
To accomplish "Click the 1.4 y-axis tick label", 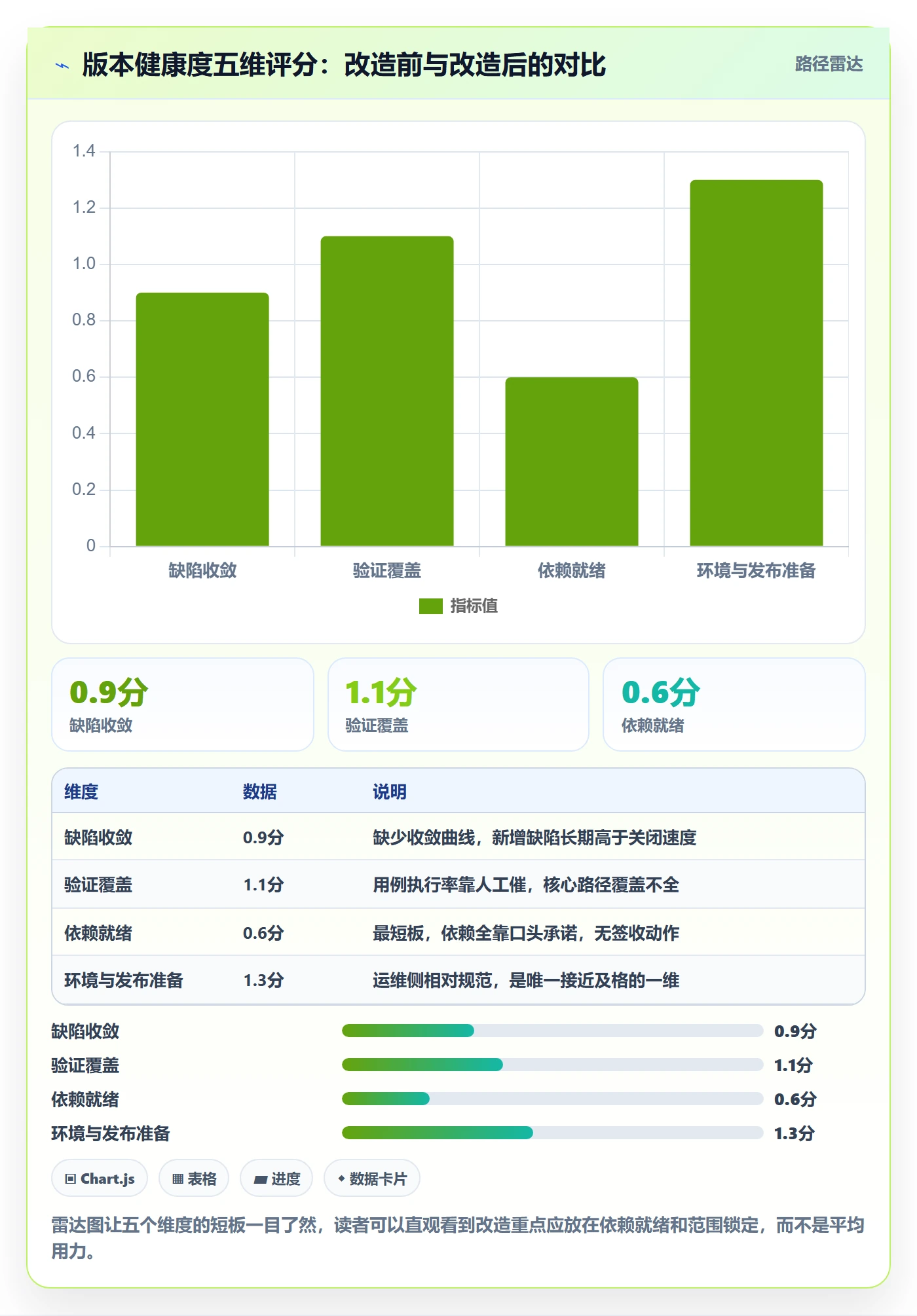I will [x=84, y=151].
